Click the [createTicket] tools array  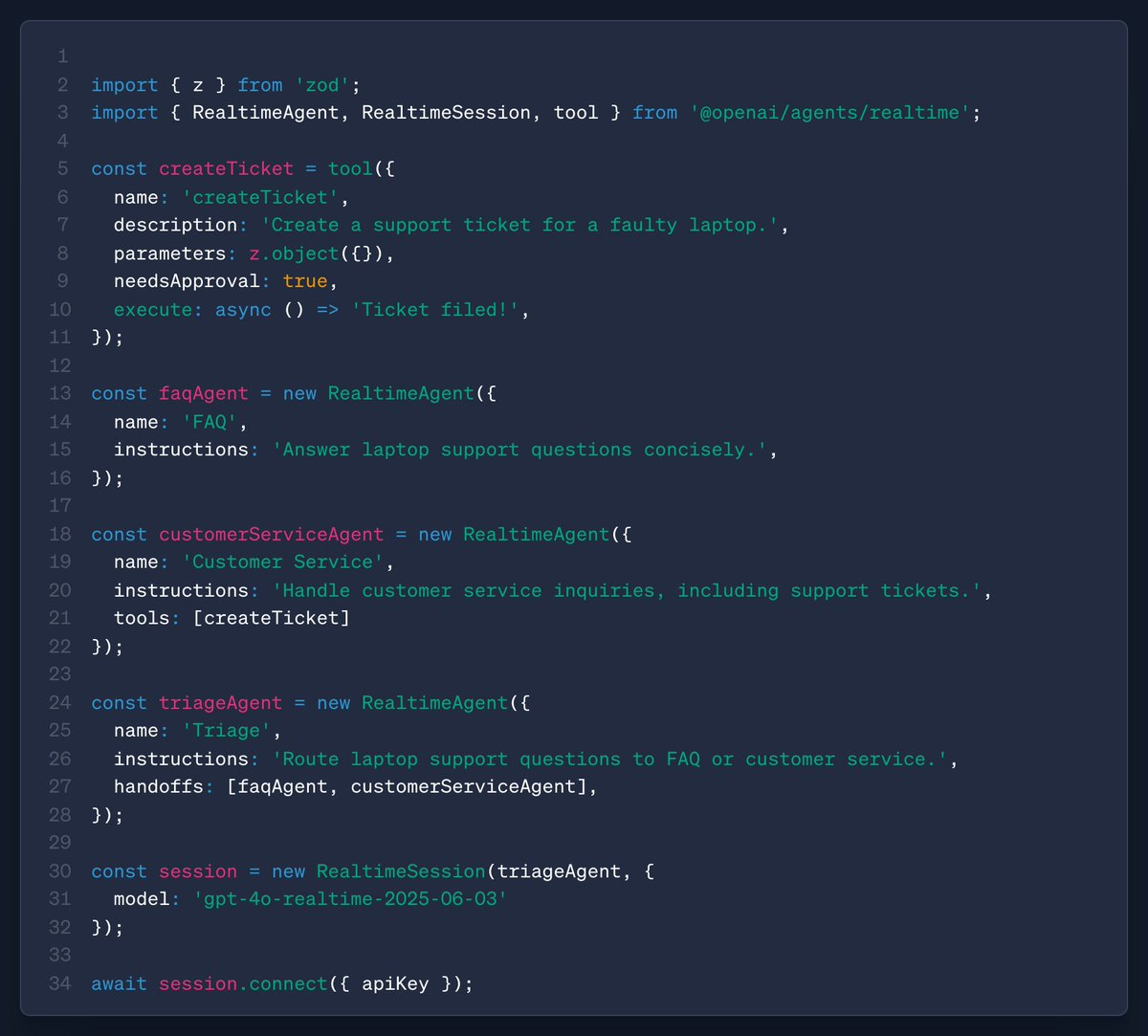tap(272, 619)
